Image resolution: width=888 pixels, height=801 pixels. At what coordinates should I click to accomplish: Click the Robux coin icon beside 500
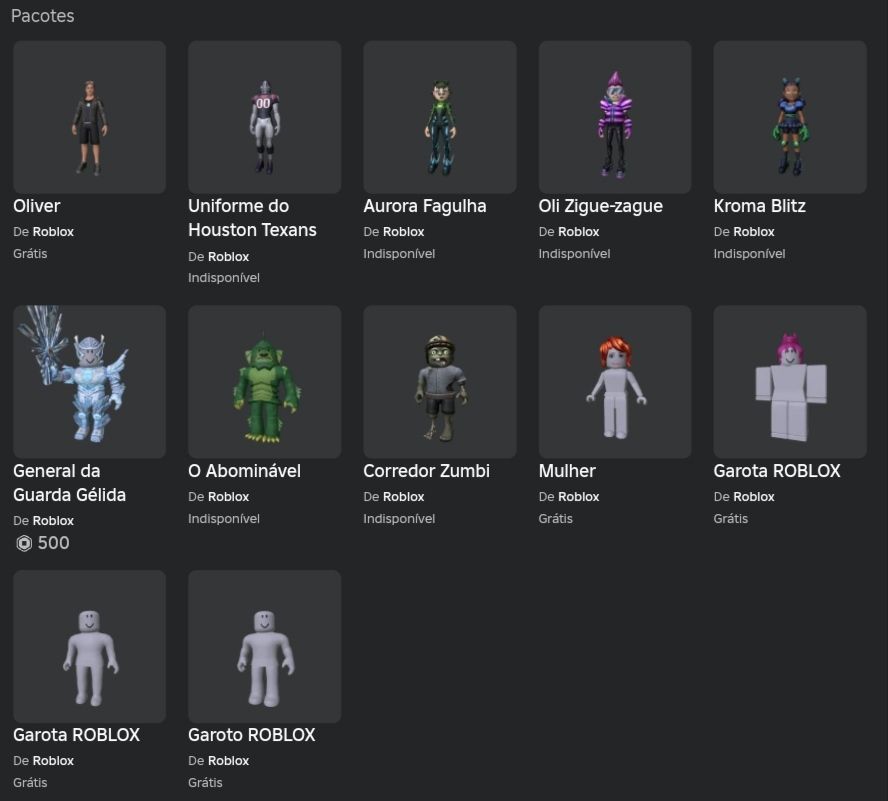[24, 543]
